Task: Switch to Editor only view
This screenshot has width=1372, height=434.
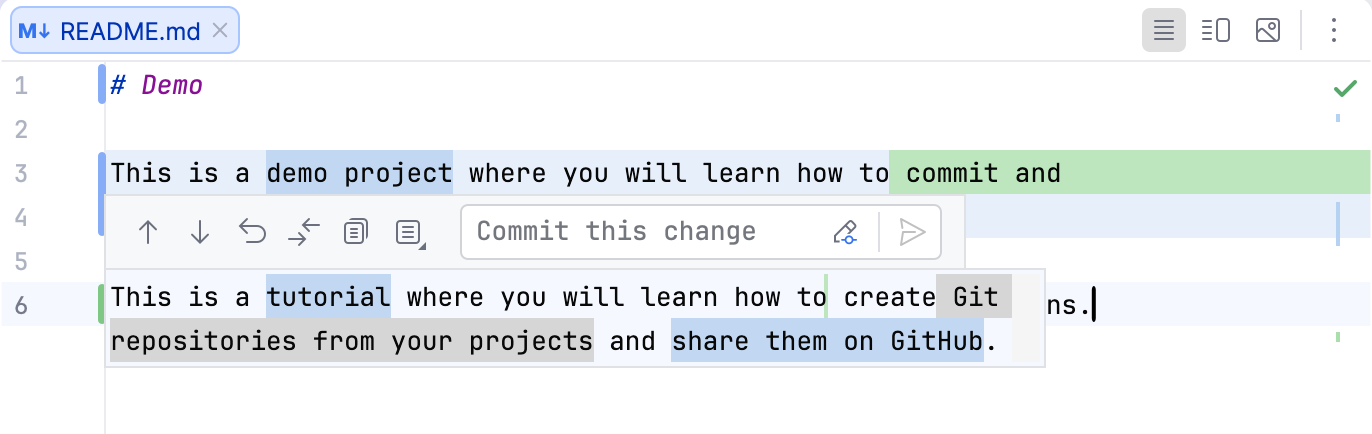Action: point(1163,31)
